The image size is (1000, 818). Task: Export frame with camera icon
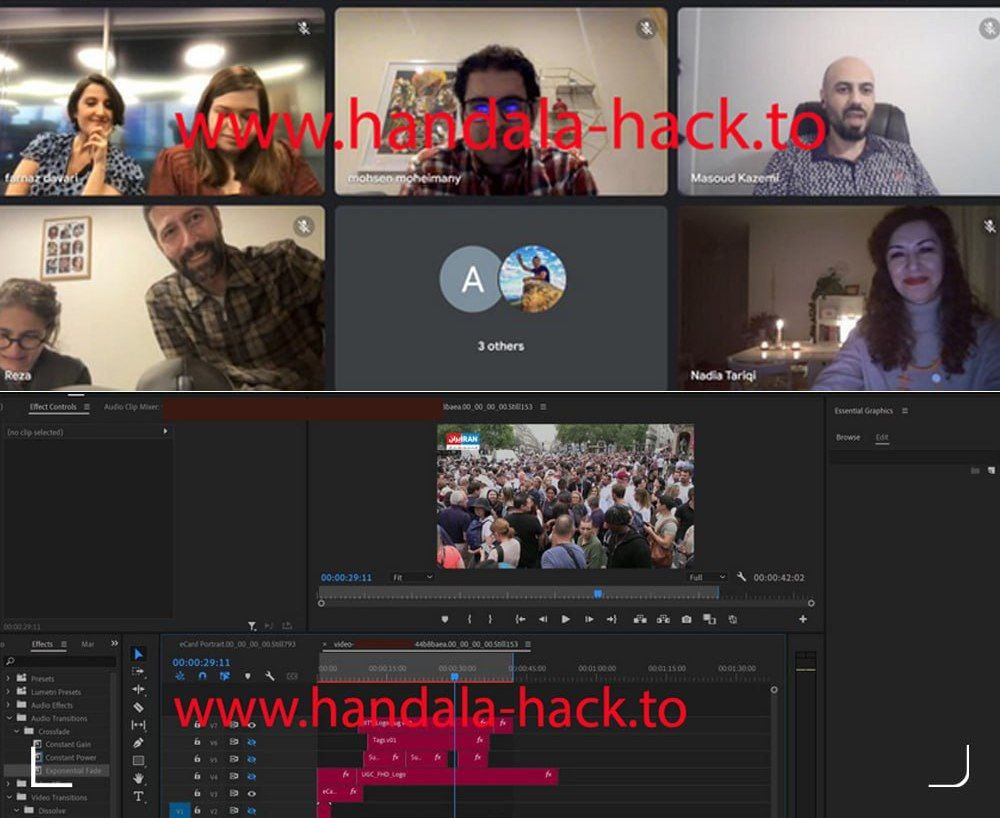point(686,619)
